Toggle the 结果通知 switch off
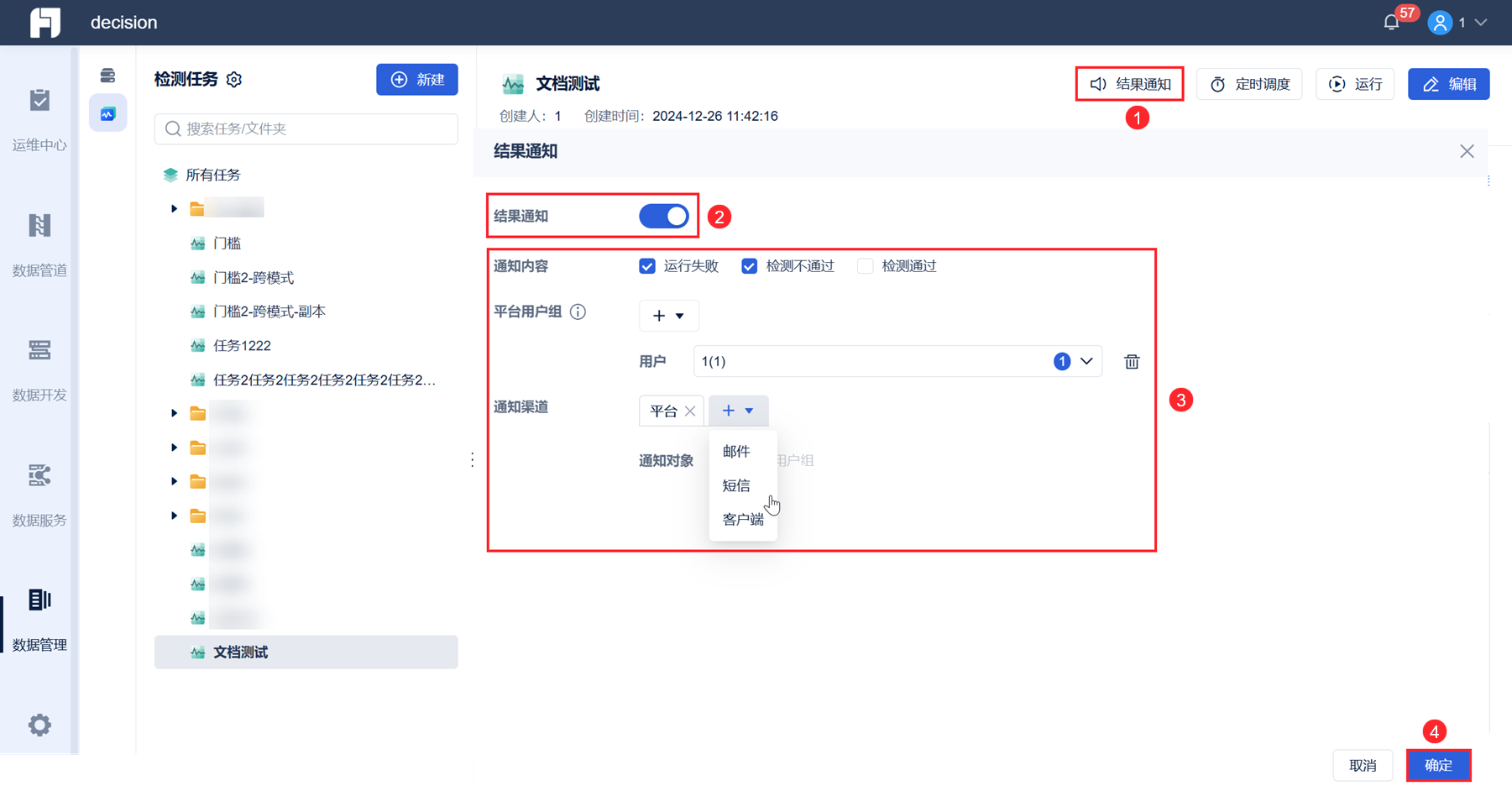The width and height of the screenshot is (1512, 791). (664, 217)
